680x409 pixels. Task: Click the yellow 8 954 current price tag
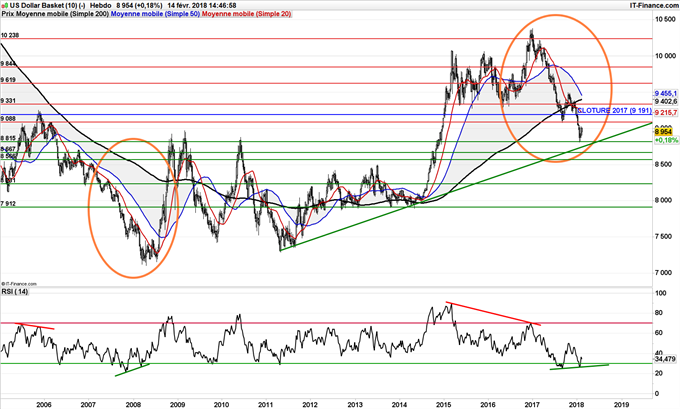point(663,131)
